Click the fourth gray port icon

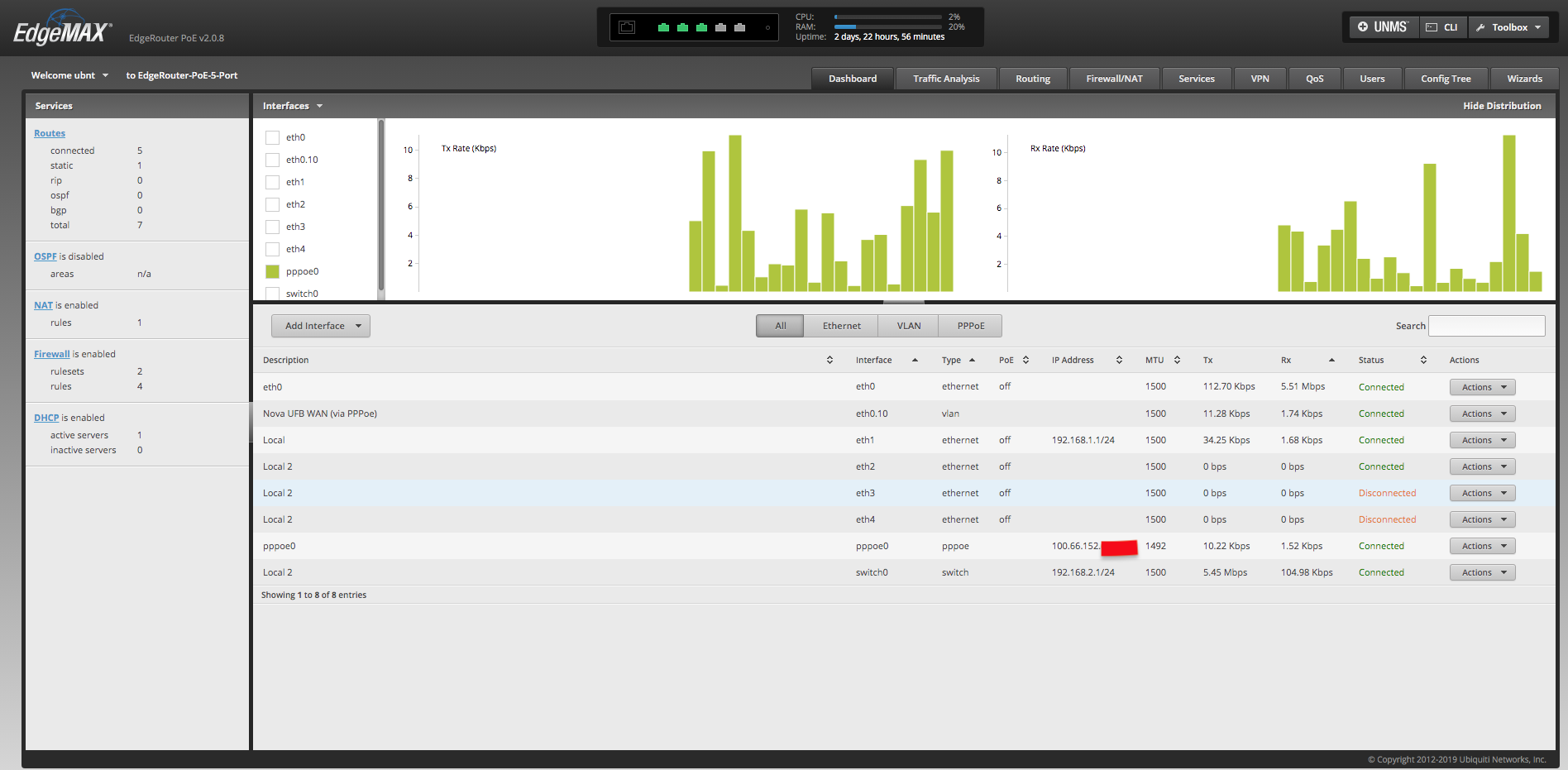pyautogui.click(x=720, y=27)
